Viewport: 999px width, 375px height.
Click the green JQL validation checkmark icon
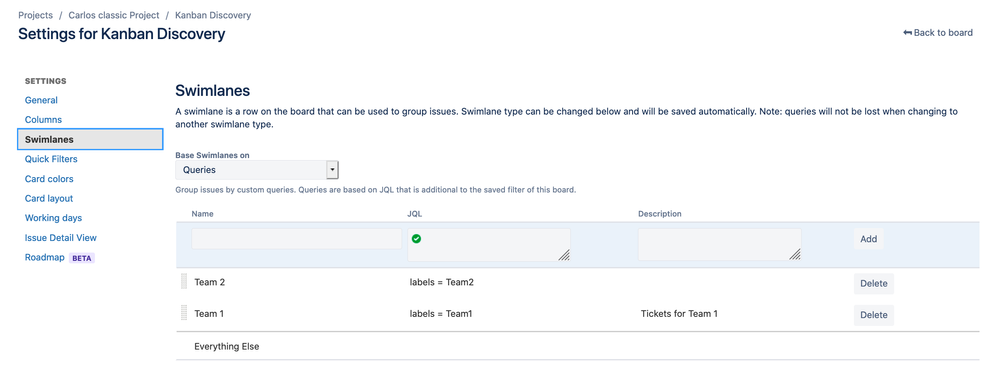(x=416, y=239)
